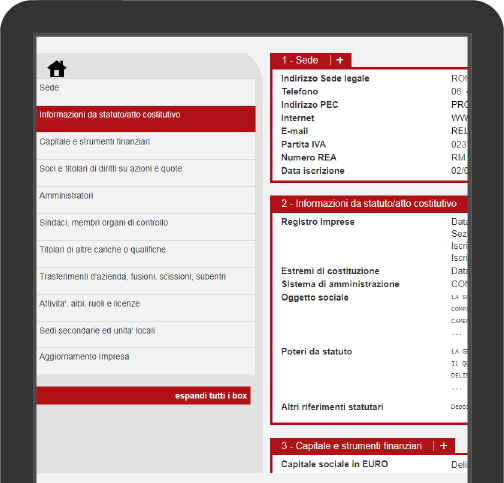
Task: Open Capitale e strumenti finanziari in sidebar
Action: [146, 146]
